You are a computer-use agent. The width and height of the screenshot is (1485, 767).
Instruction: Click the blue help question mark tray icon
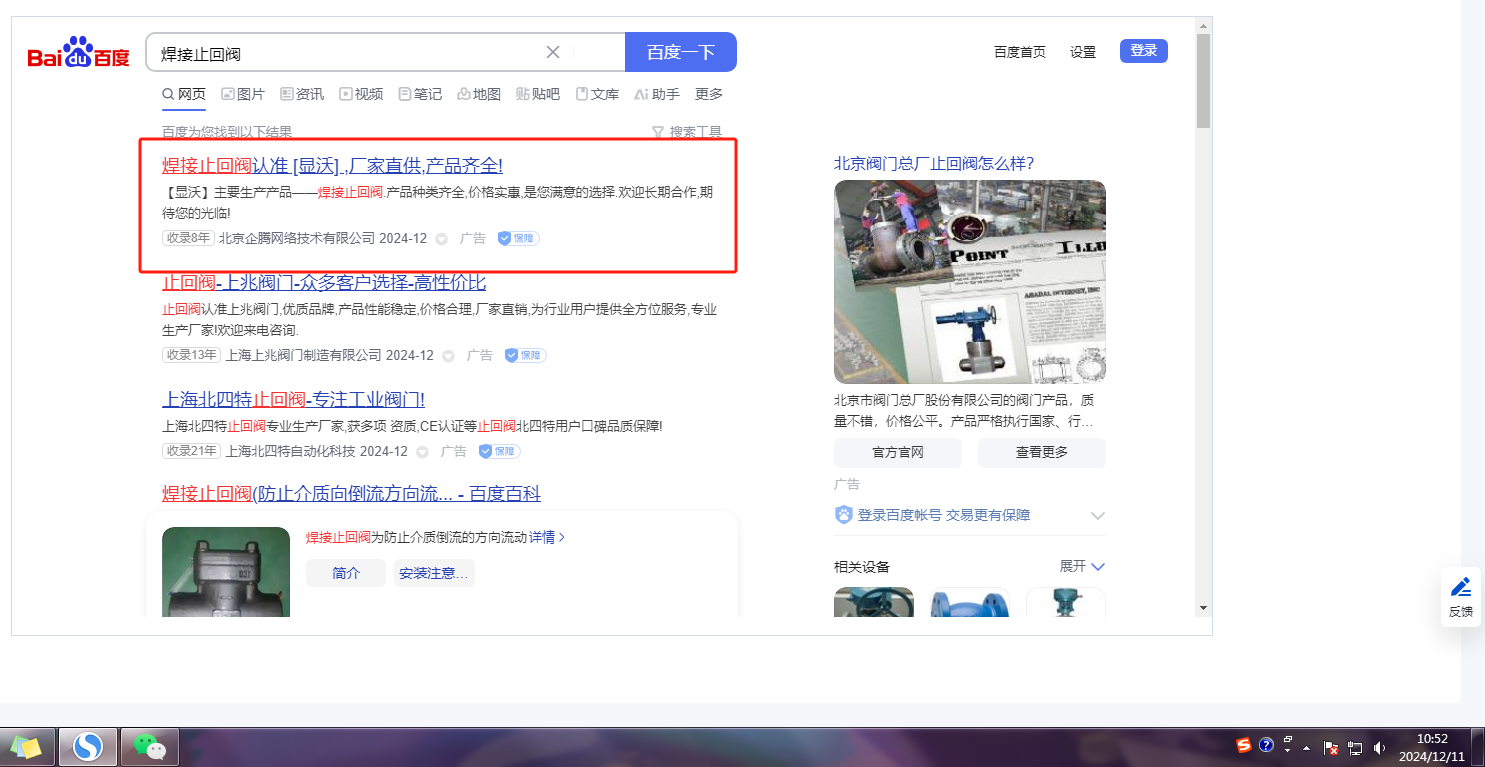tap(1266, 745)
